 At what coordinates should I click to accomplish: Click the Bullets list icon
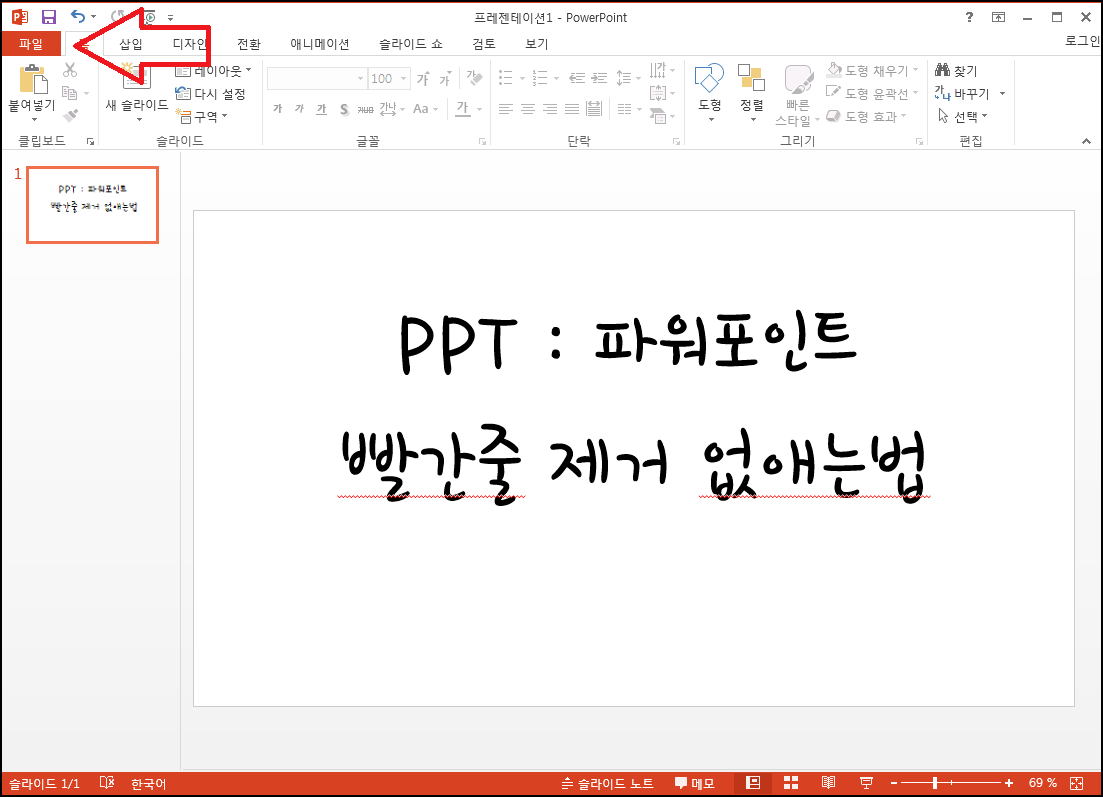[x=505, y=77]
